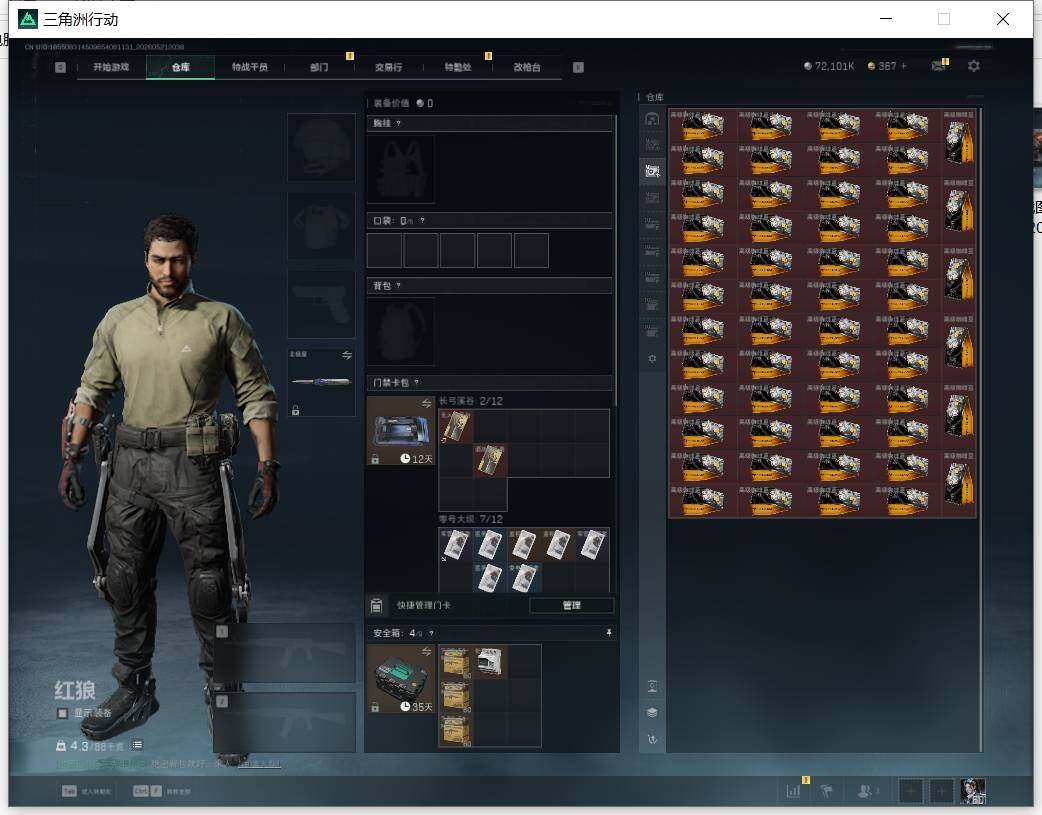The height and width of the screenshot is (815, 1042).
Task: Select the top ammo box in safe box
Action: (x=456, y=661)
